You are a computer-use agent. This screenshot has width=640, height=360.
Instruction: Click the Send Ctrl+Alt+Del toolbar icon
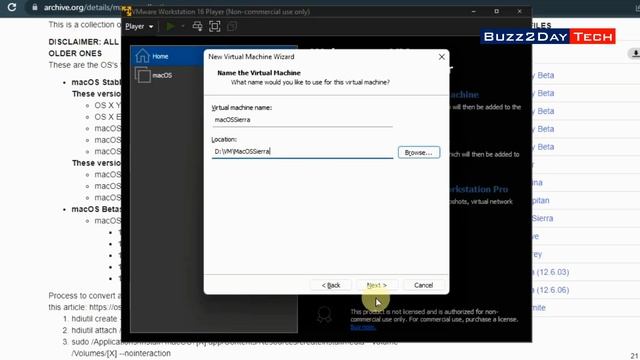(198, 27)
